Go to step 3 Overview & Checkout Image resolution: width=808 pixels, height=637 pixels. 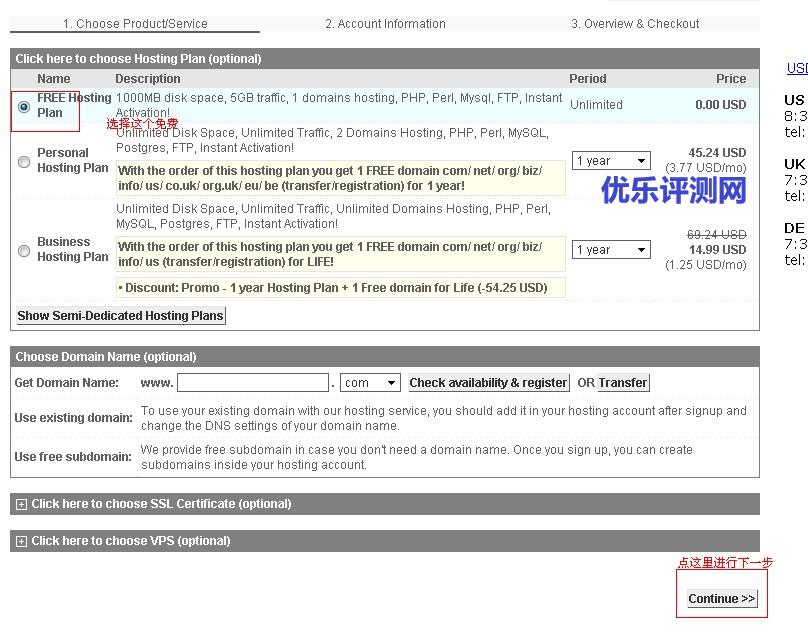tap(635, 24)
